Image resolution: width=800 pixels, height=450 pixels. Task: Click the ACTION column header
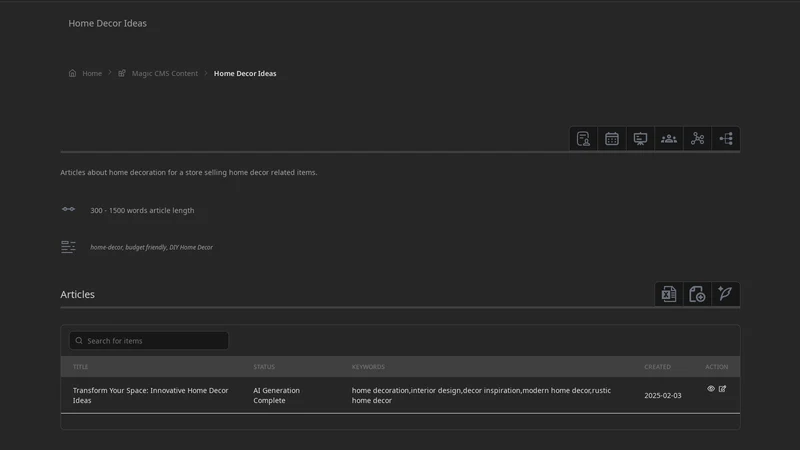pyautogui.click(x=716, y=367)
